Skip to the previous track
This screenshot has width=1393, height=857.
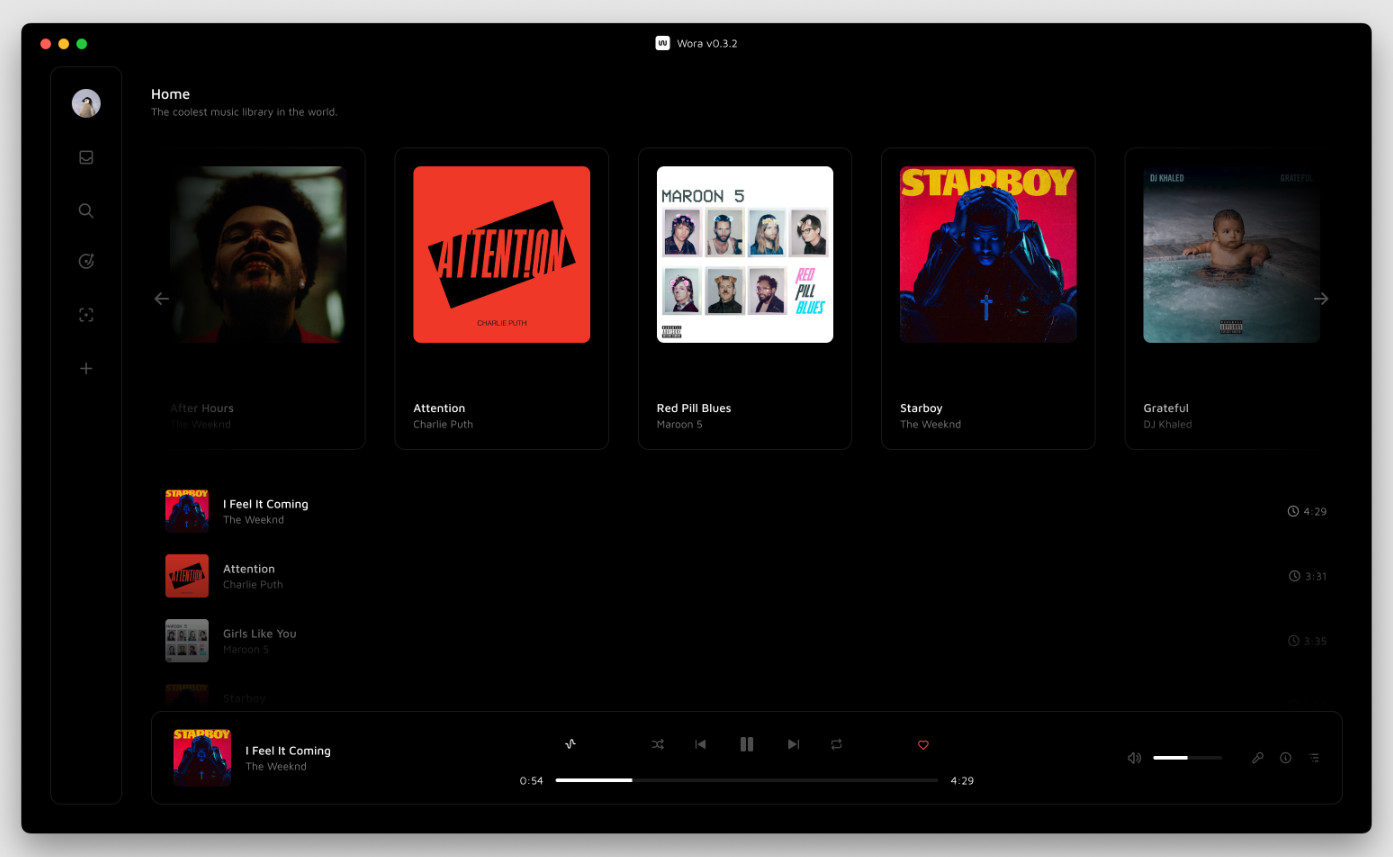701,744
